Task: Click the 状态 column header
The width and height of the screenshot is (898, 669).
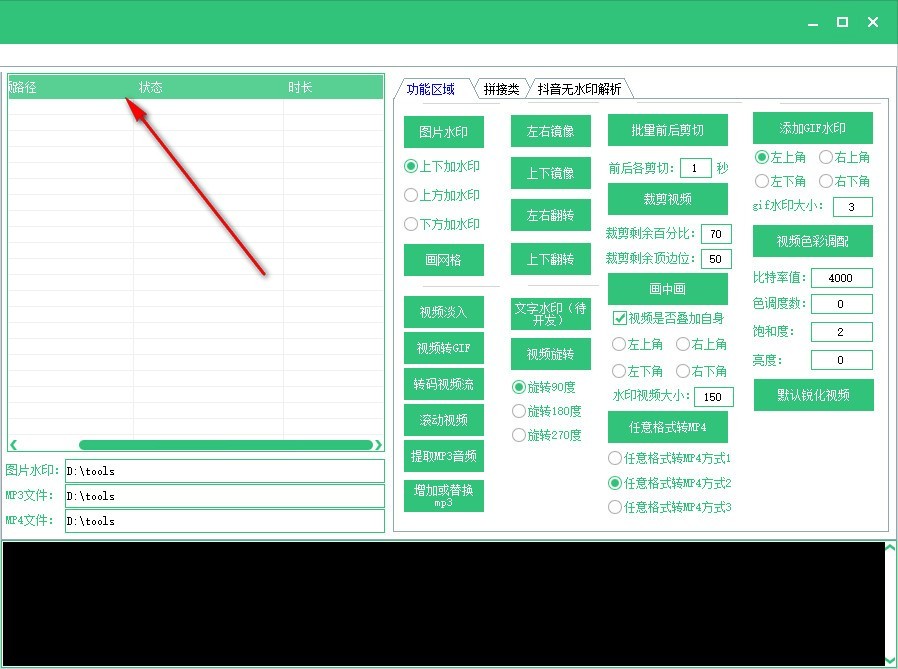Action: coord(208,87)
